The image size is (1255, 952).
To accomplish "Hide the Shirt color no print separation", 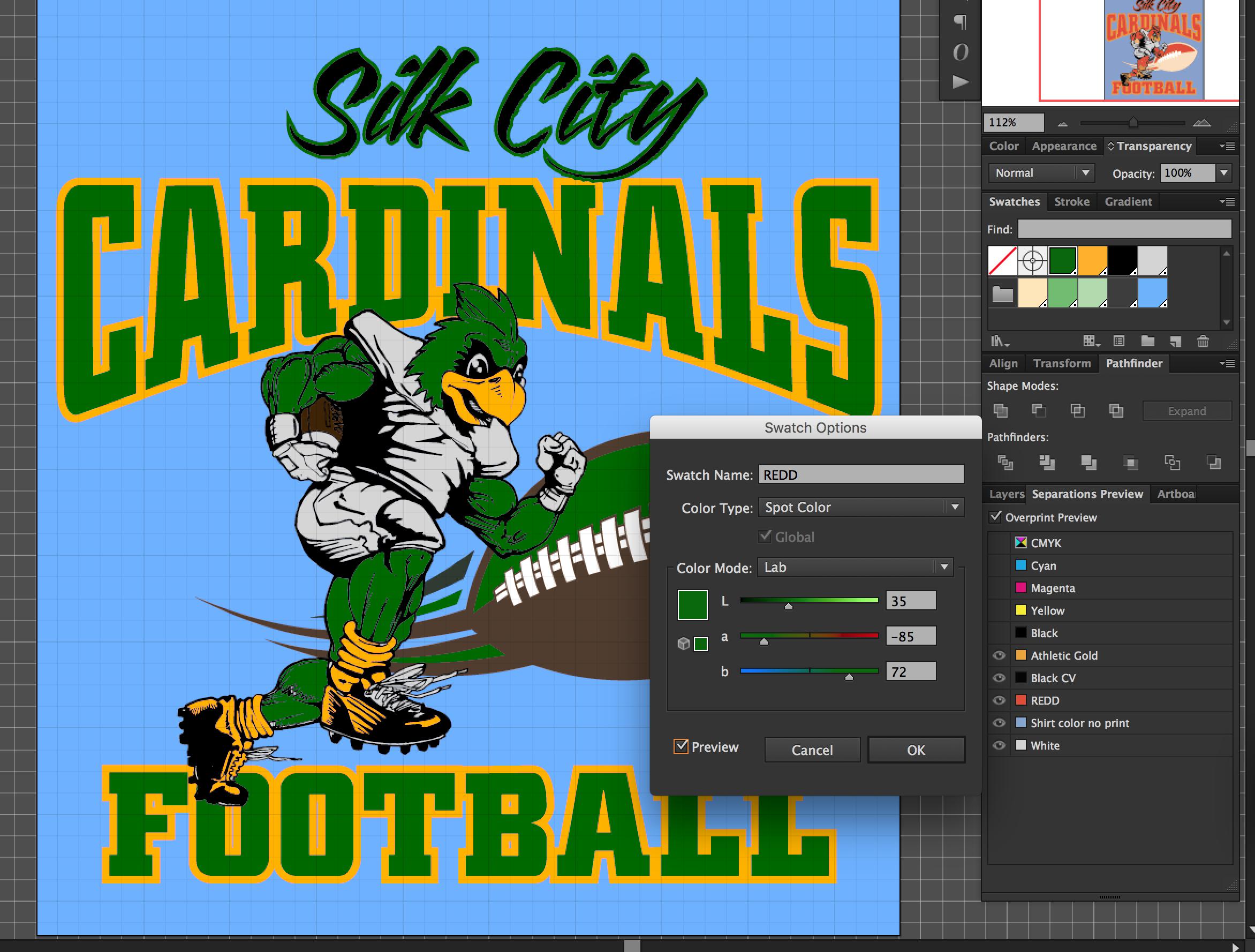I will pyautogui.click(x=999, y=723).
